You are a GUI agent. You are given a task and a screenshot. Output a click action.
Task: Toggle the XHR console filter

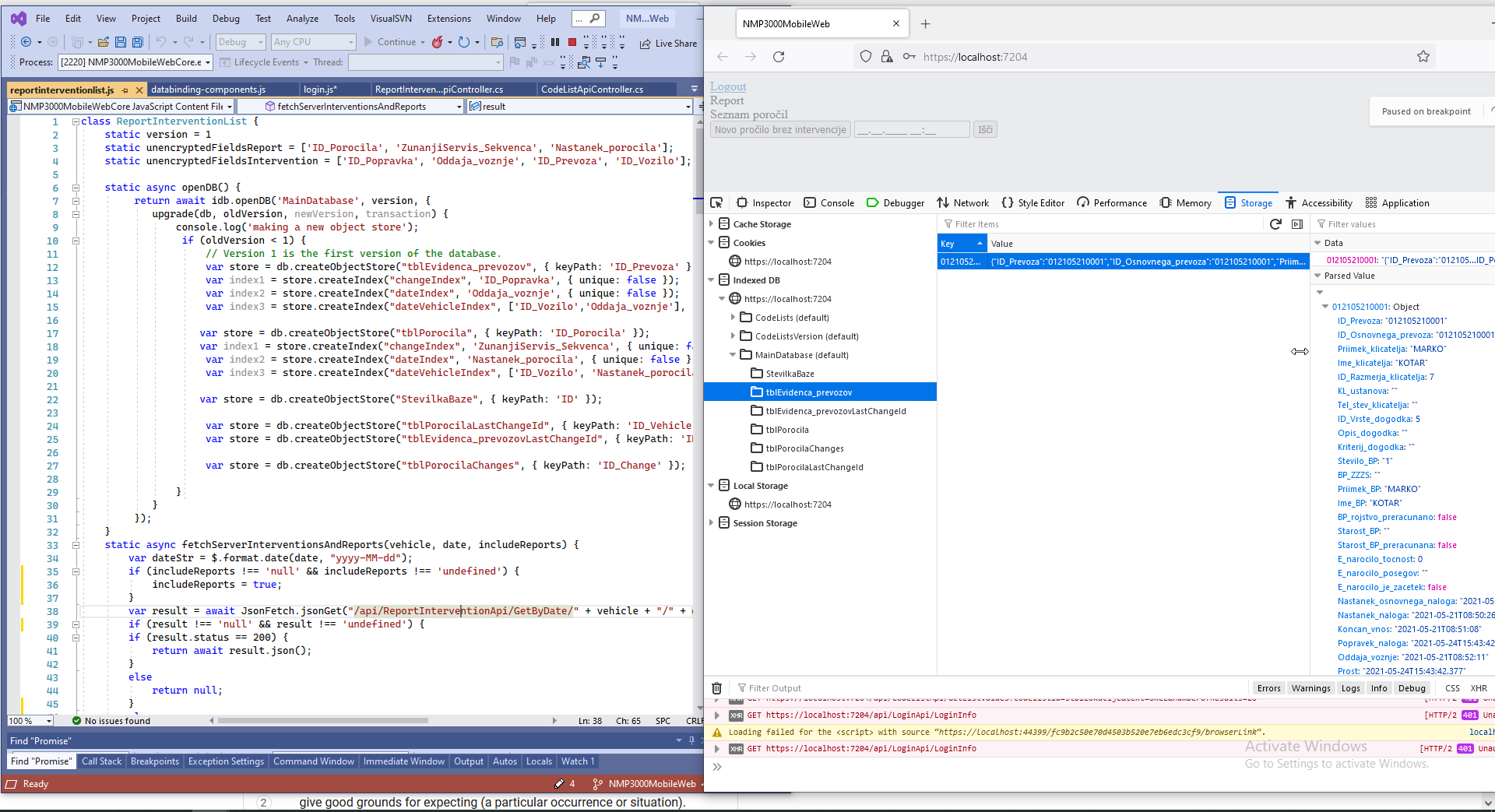coord(1478,688)
